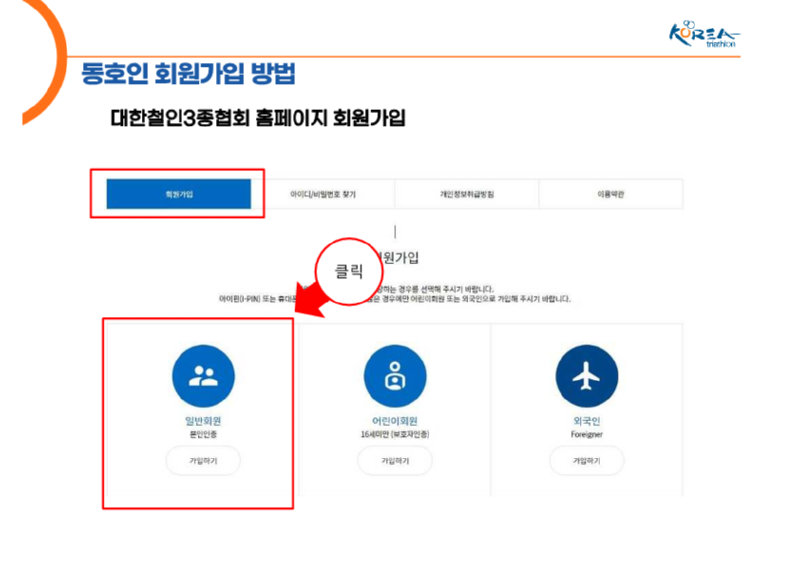The width and height of the screenshot is (800, 566).
Task: Click the 대한철인3종협회 홈페이지 회원가입 subtitle
Action: (x=258, y=118)
